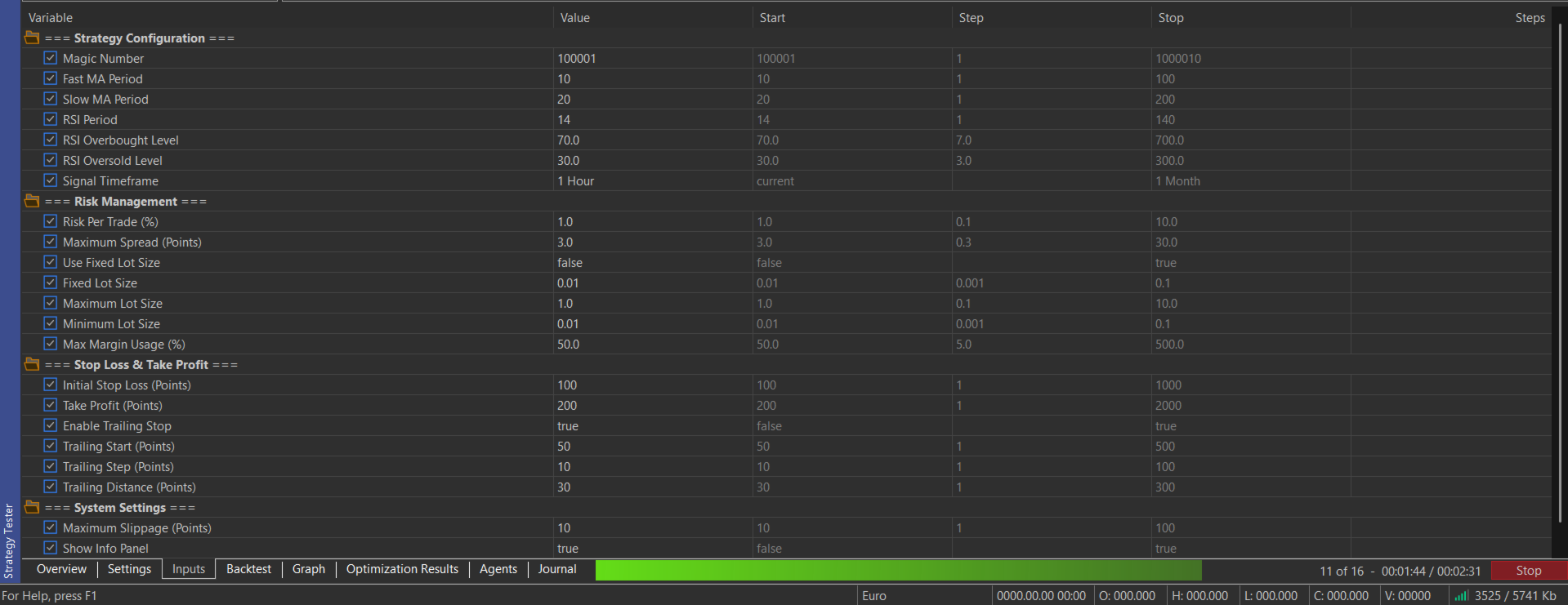1568x605 pixels.
Task: Toggle the Fast MA Period checkbox
Action: point(51,78)
